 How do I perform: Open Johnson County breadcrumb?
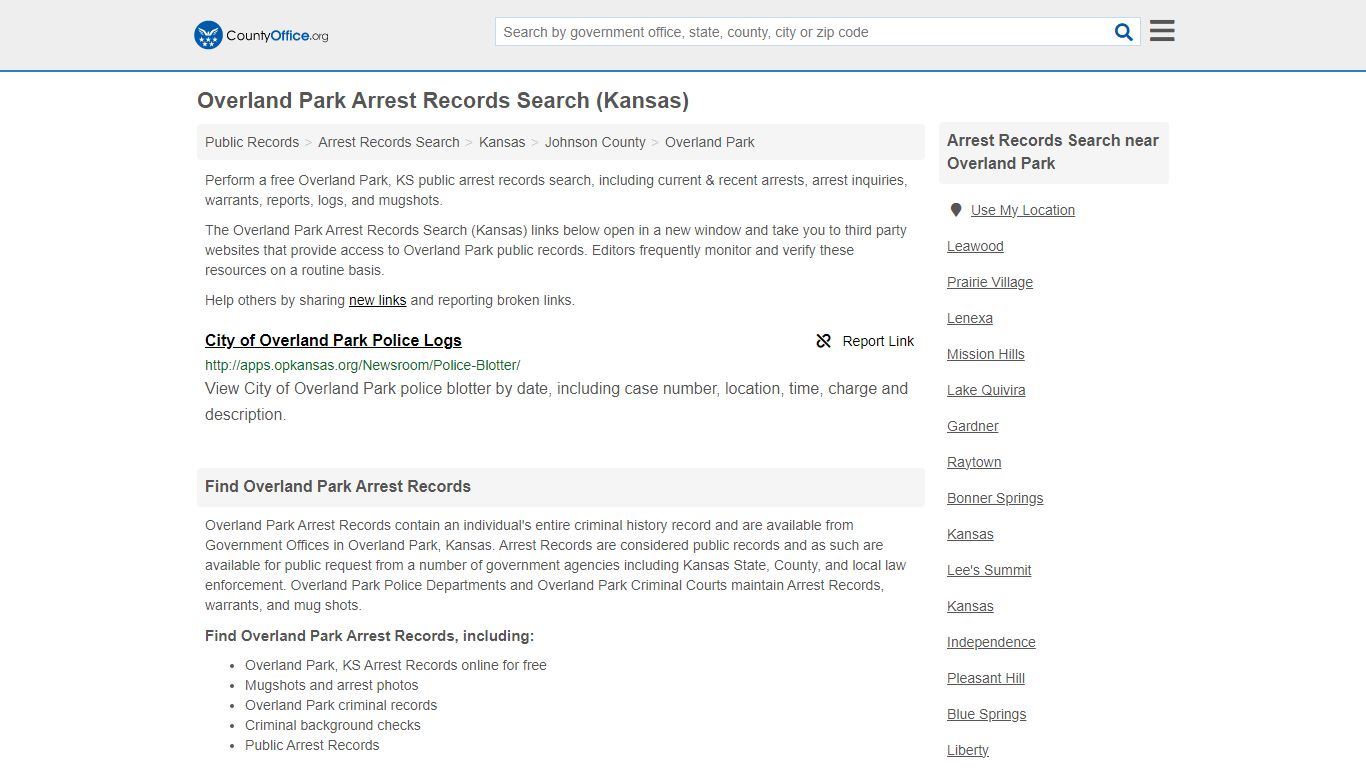[x=595, y=142]
